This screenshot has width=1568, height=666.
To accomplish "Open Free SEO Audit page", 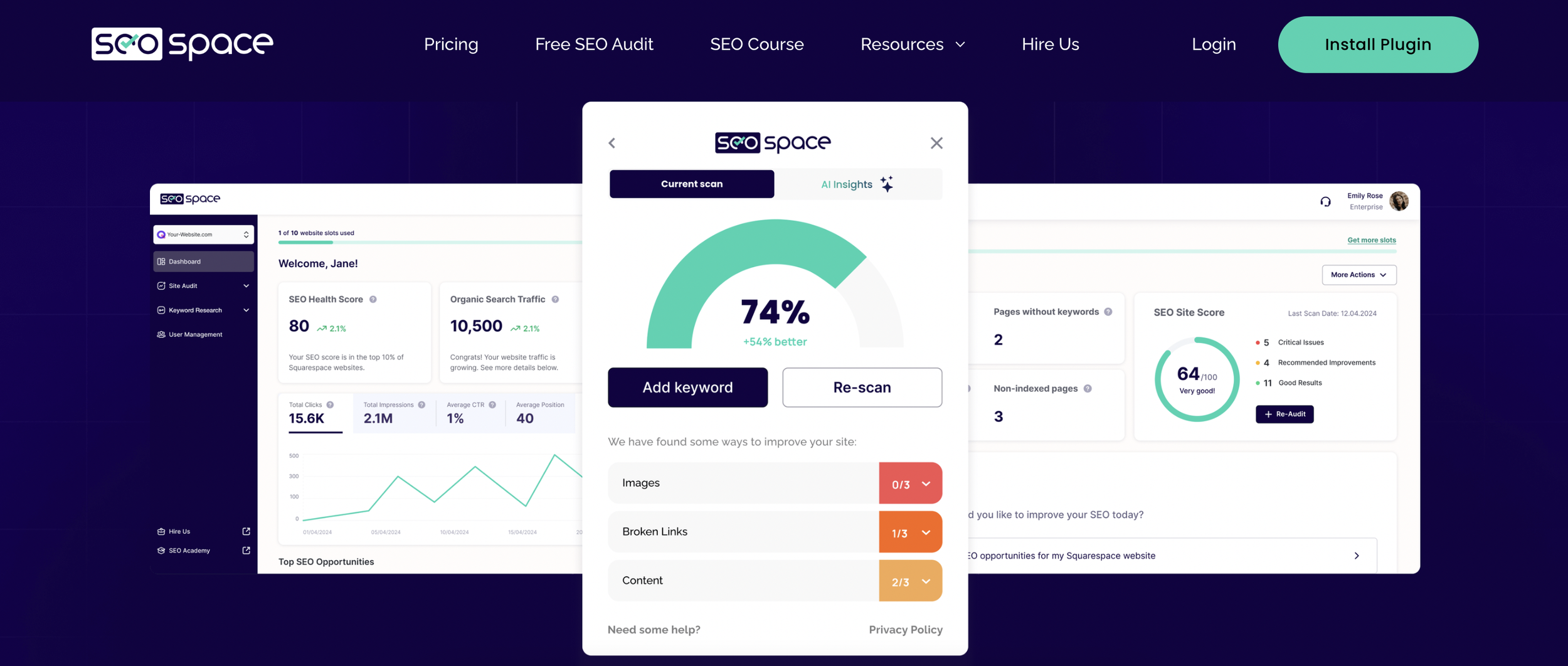I will click(594, 45).
